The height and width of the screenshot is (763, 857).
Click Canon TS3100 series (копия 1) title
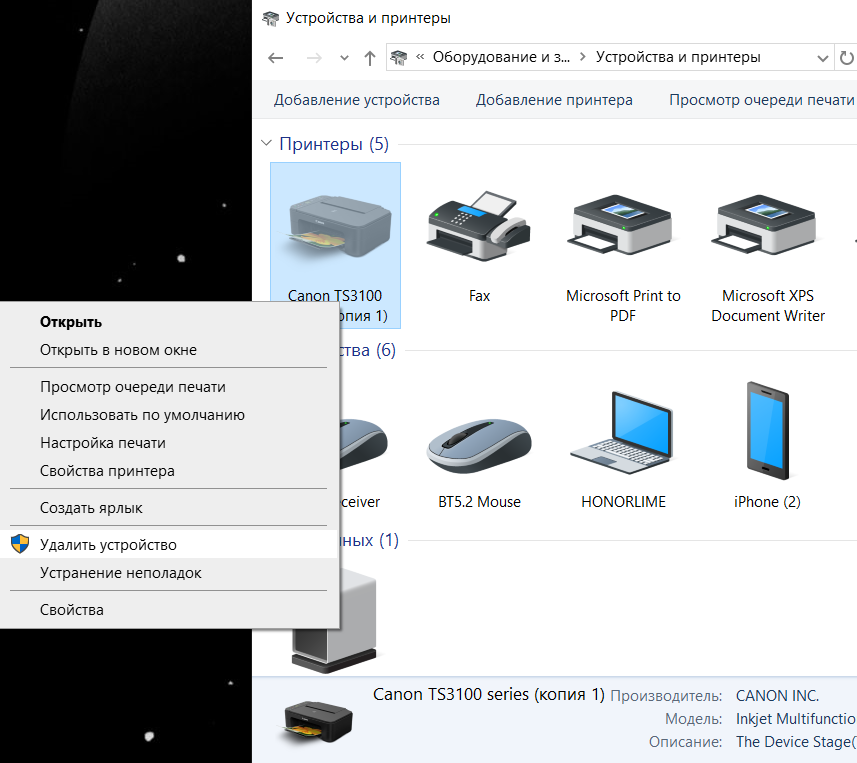[x=489, y=694]
